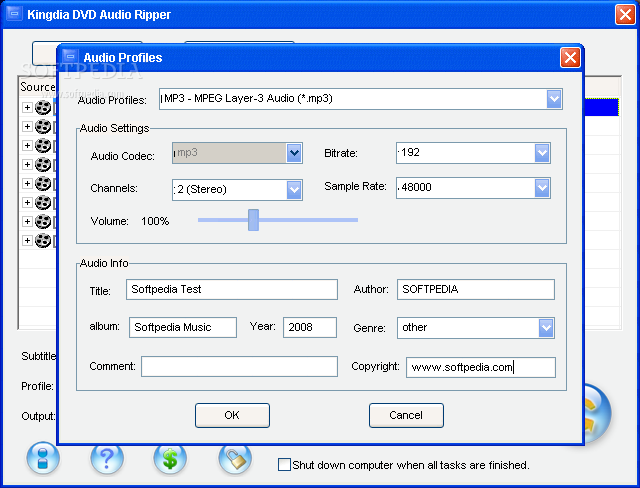The height and width of the screenshot is (488, 640).
Task: Open the Sample Rate dropdown showing 48000
Action: click(x=542, y=188)
